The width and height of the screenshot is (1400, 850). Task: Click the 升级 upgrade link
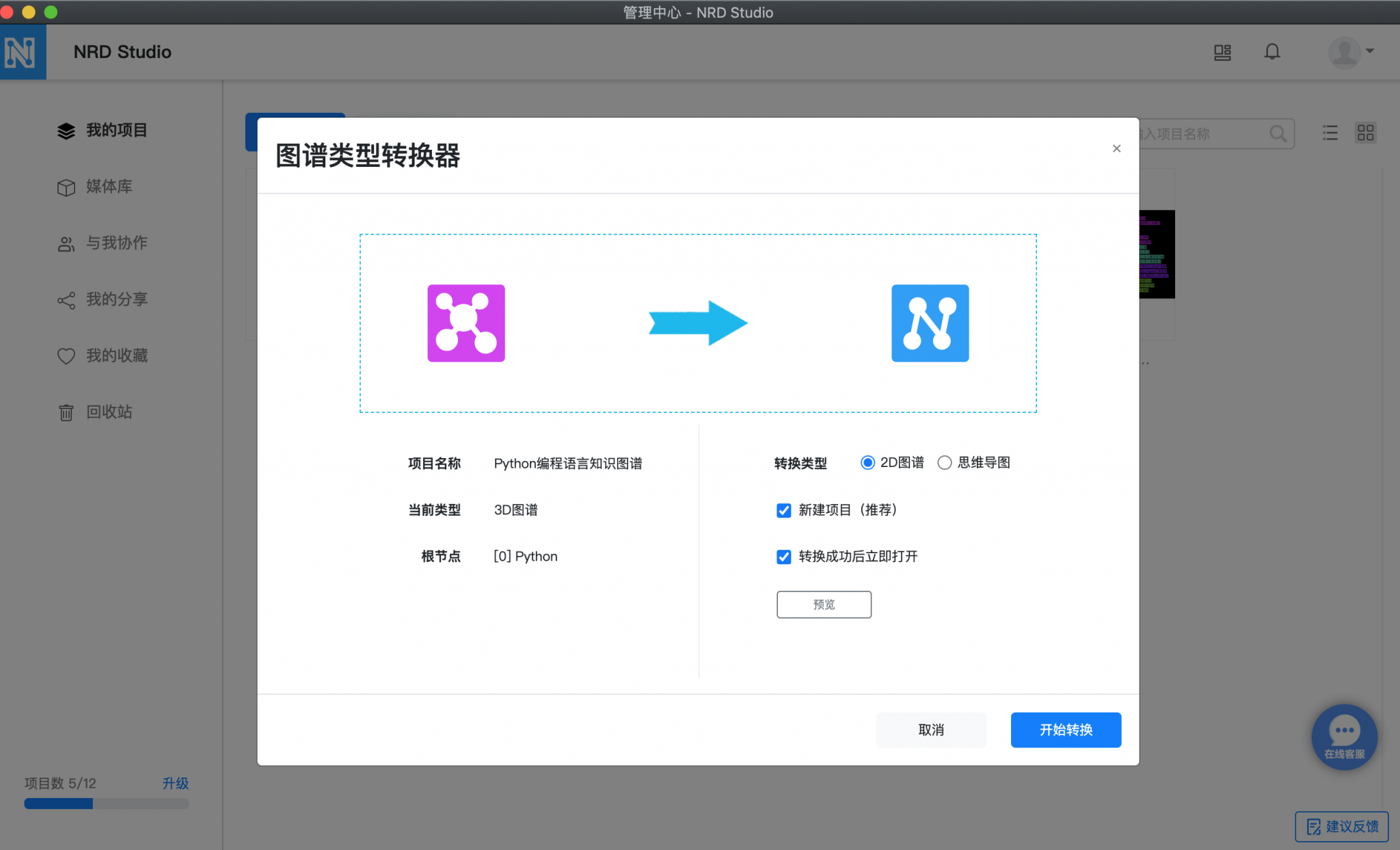tap(175, 783)
